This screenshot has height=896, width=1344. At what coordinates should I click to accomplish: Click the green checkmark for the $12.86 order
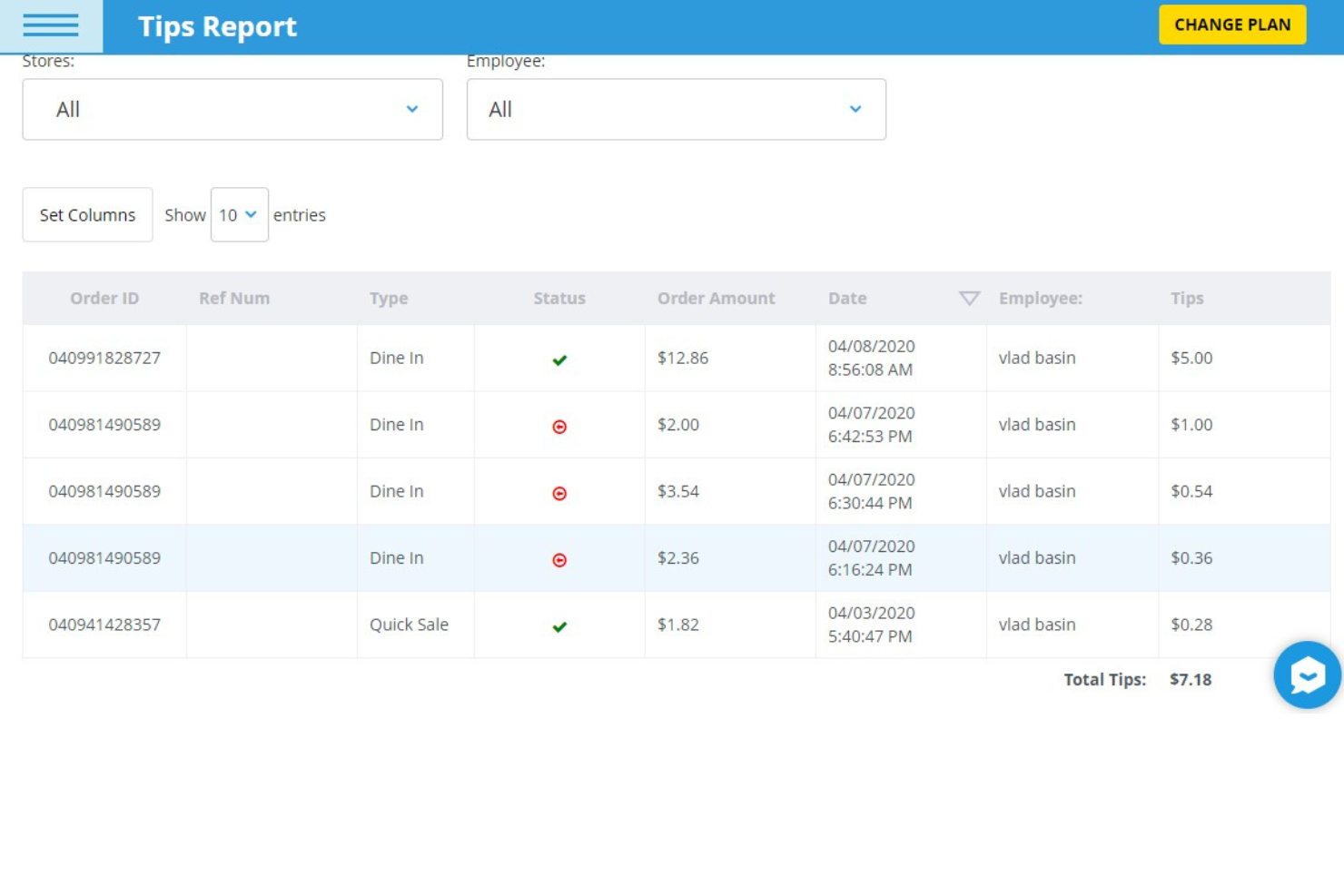tap(559, 360)
